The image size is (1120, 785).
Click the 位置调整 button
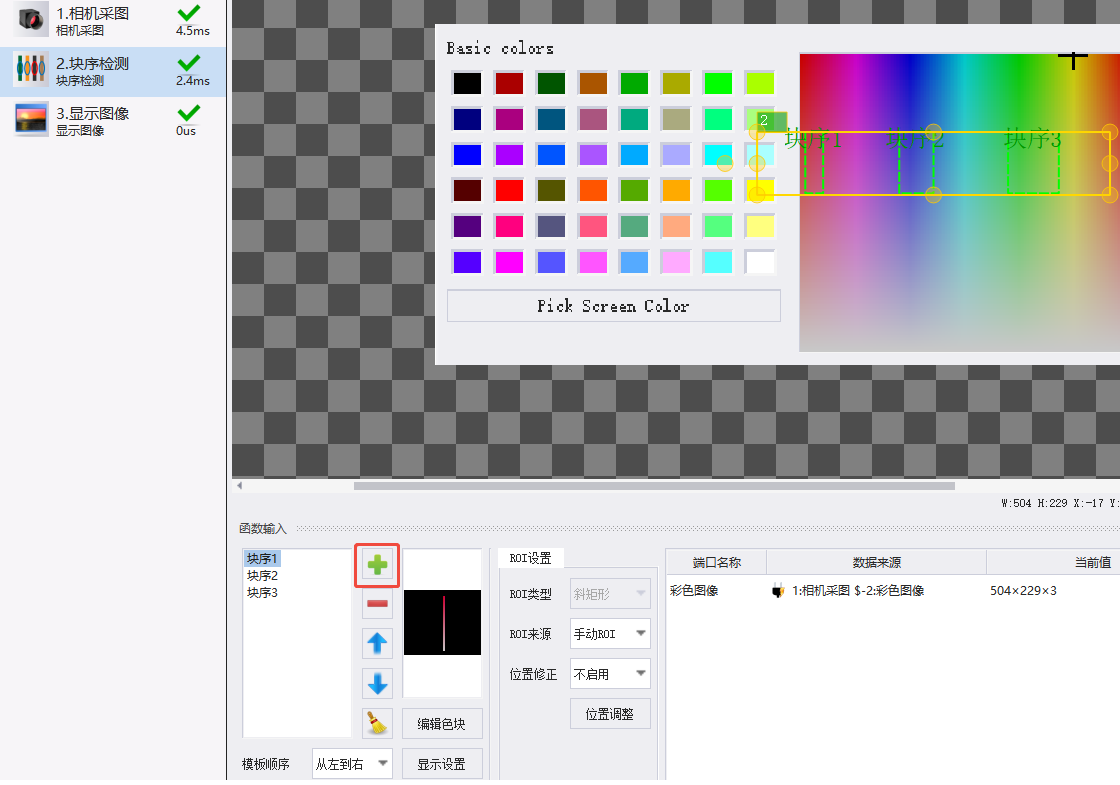610,714
